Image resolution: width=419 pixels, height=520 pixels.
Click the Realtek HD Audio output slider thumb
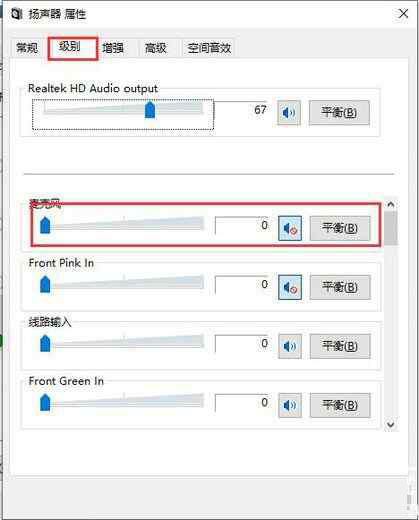[150, 110]
